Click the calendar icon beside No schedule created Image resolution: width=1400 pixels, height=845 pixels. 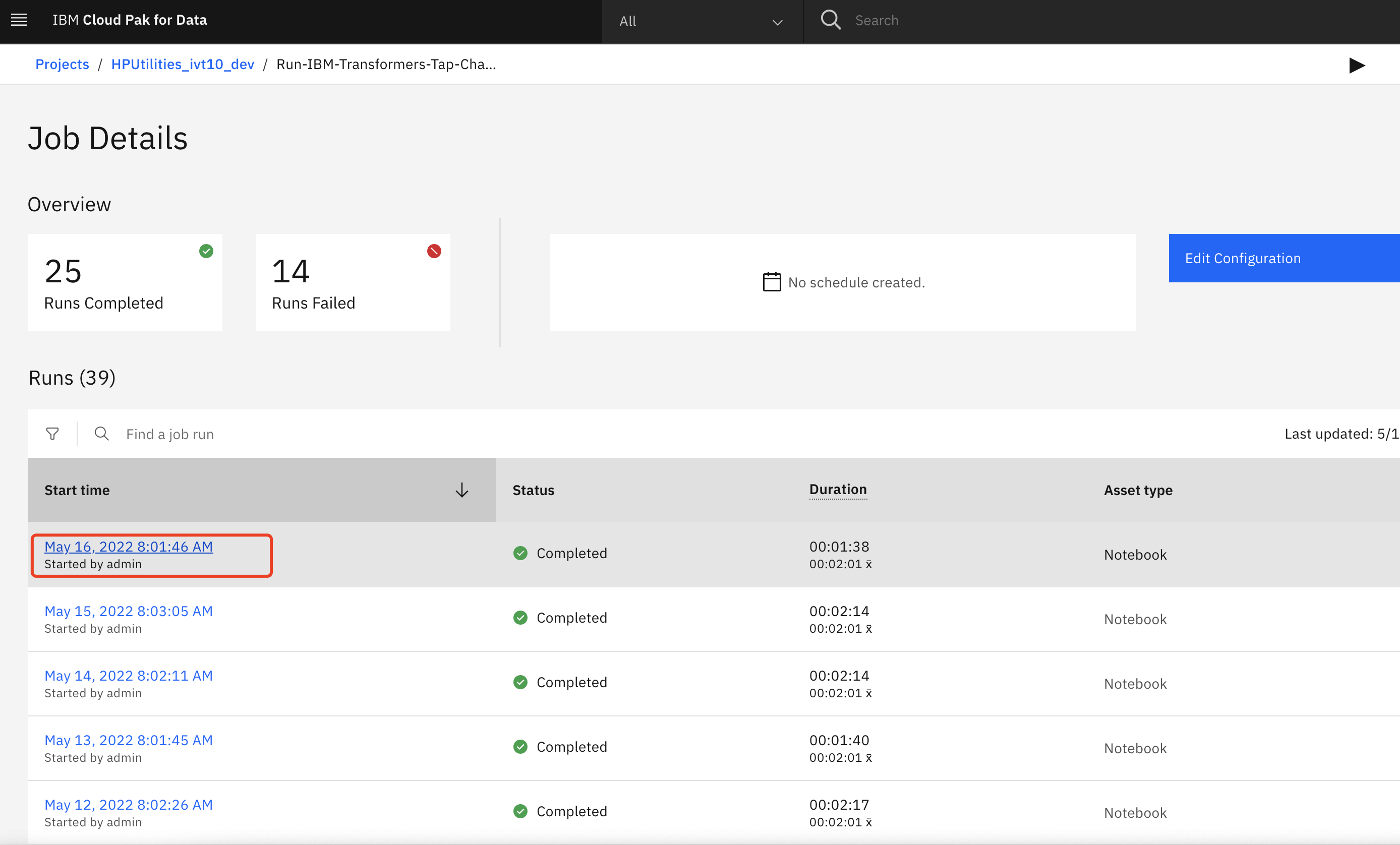[x=772, y=282]
